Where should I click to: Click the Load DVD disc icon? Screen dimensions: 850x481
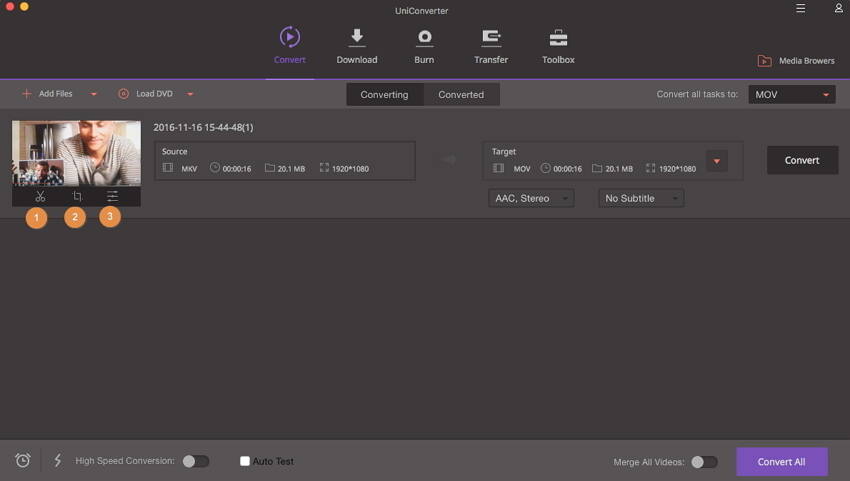pos(124,94)
